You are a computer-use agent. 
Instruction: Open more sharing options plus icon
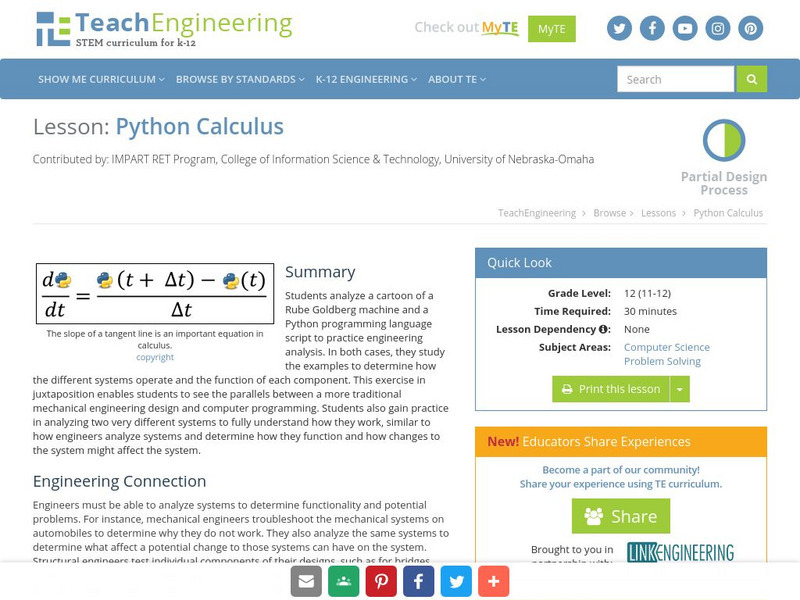coord(493,581)
